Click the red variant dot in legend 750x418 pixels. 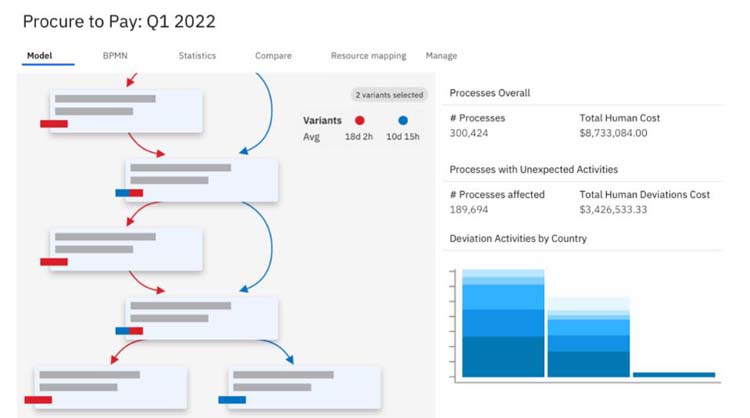point(360,121)
